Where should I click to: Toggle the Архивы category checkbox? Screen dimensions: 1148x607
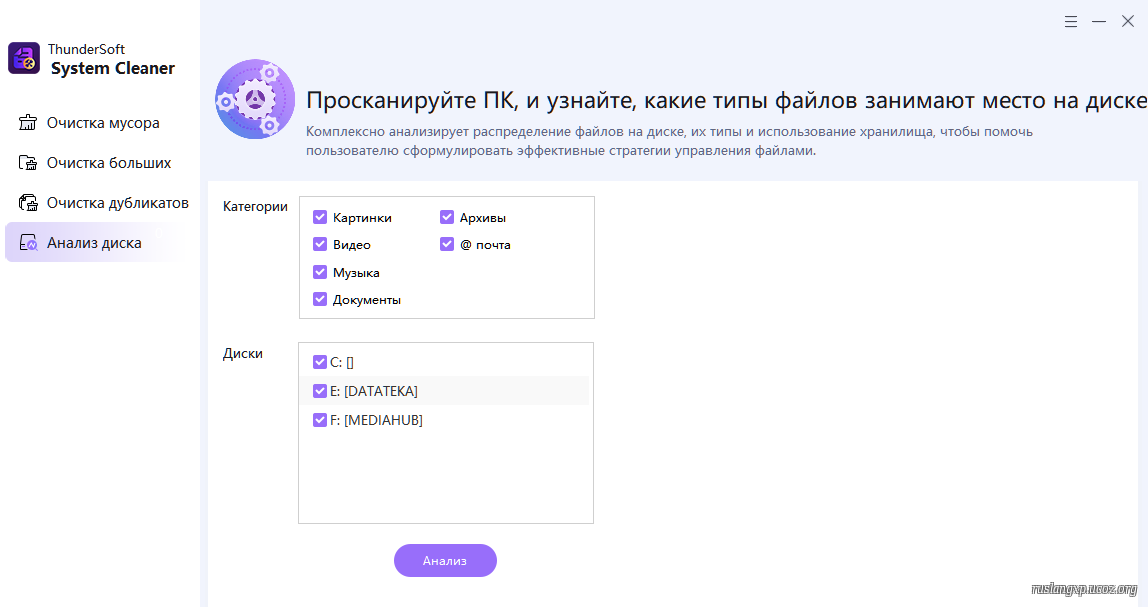pos(447,217)
